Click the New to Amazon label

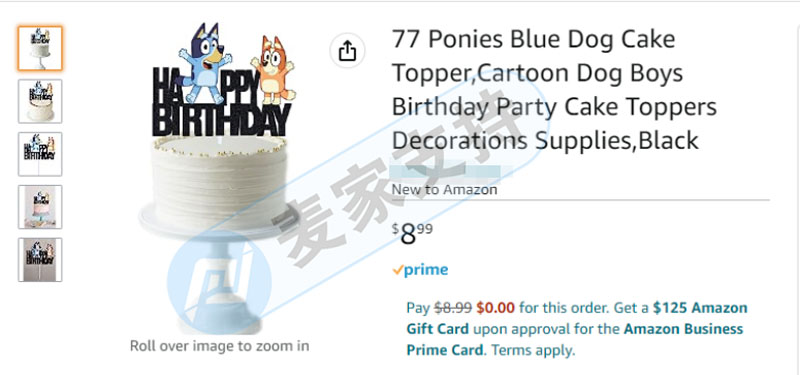point(444,190)
